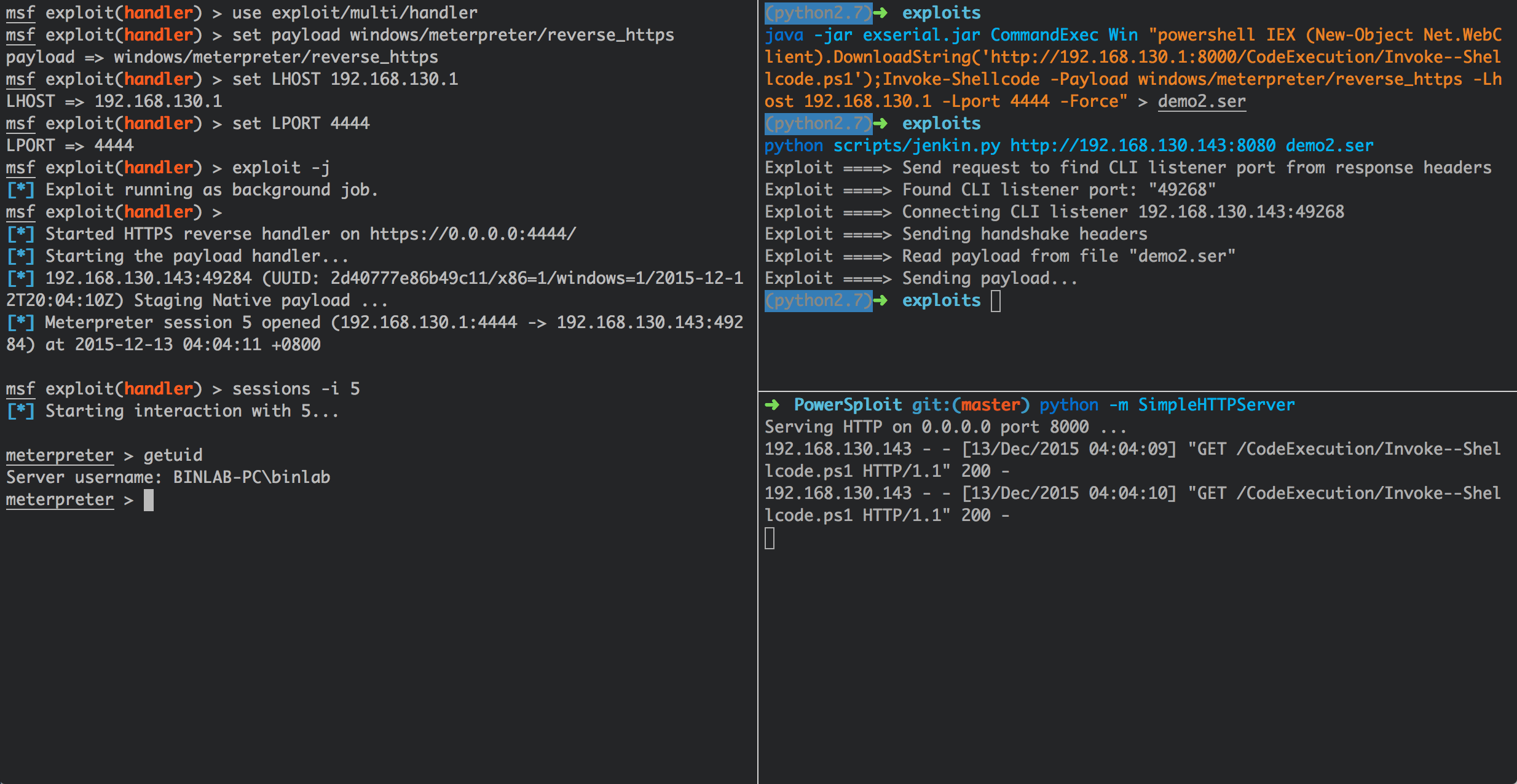Click the empty cursor after last exploits prompt

(x=996, y=301)
